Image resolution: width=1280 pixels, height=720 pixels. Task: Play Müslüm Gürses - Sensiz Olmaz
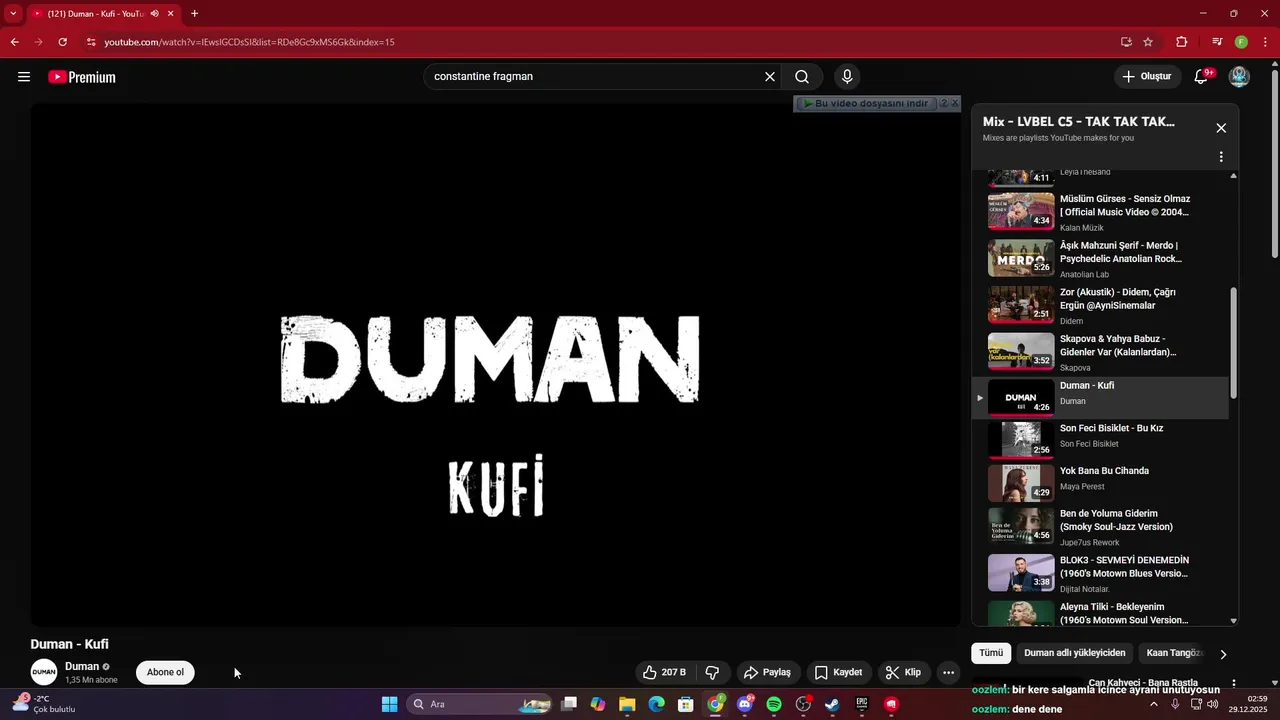1100,211
